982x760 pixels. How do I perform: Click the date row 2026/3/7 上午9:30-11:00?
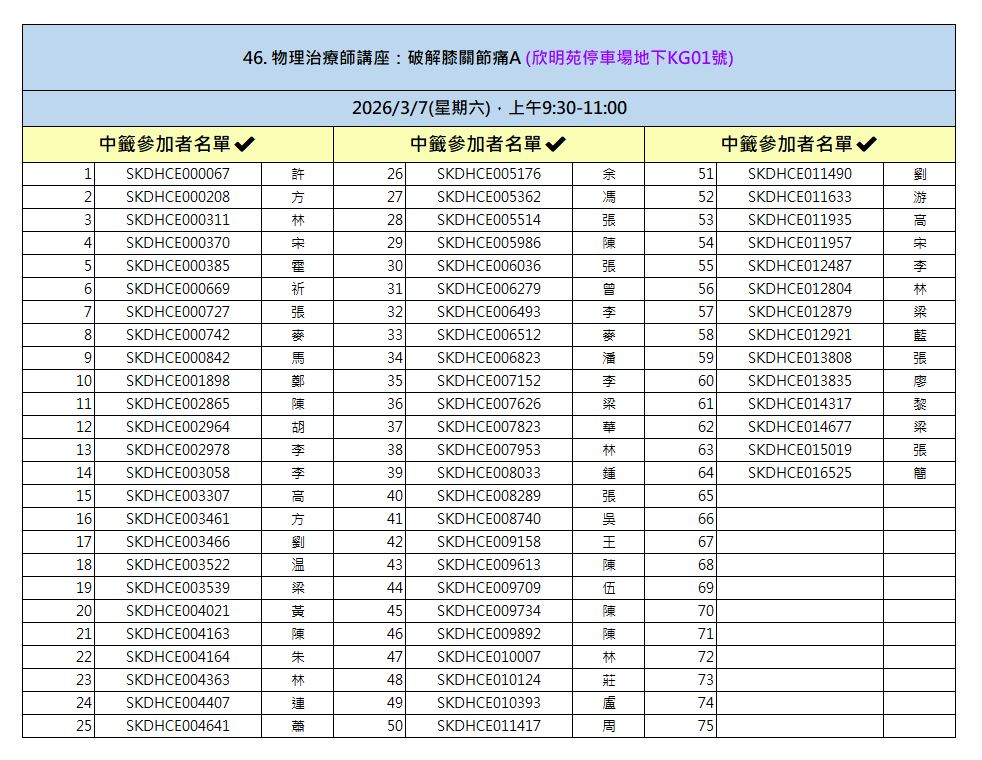pyautogui.click(x=489, y=108)
